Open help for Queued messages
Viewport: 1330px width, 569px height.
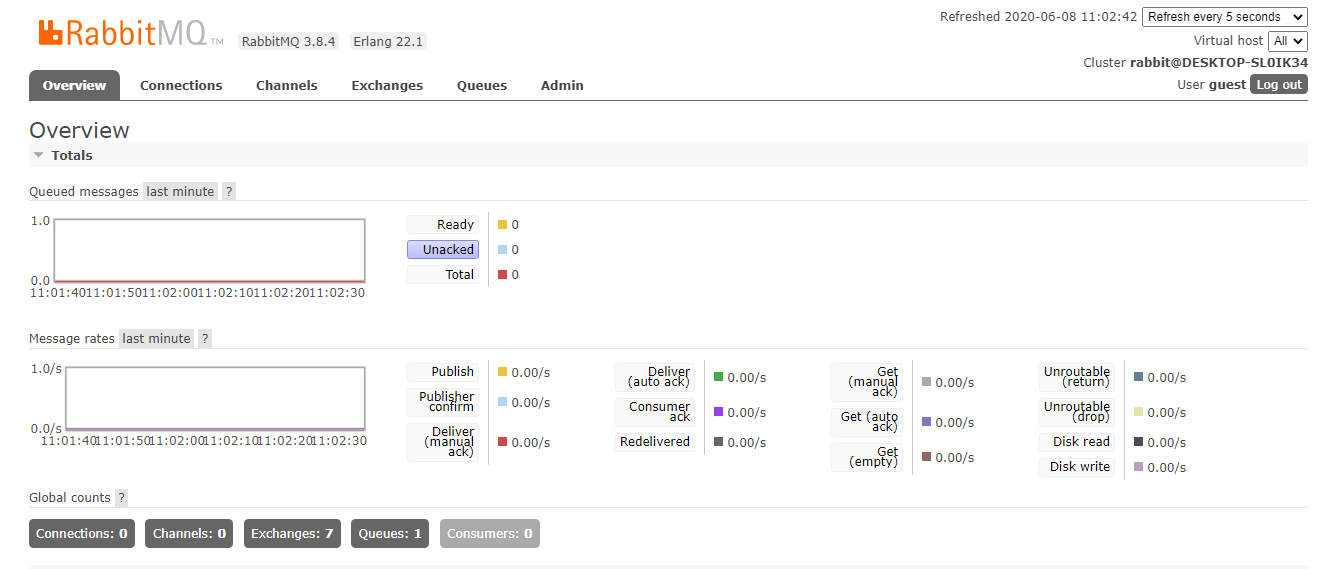pos(229,191)
